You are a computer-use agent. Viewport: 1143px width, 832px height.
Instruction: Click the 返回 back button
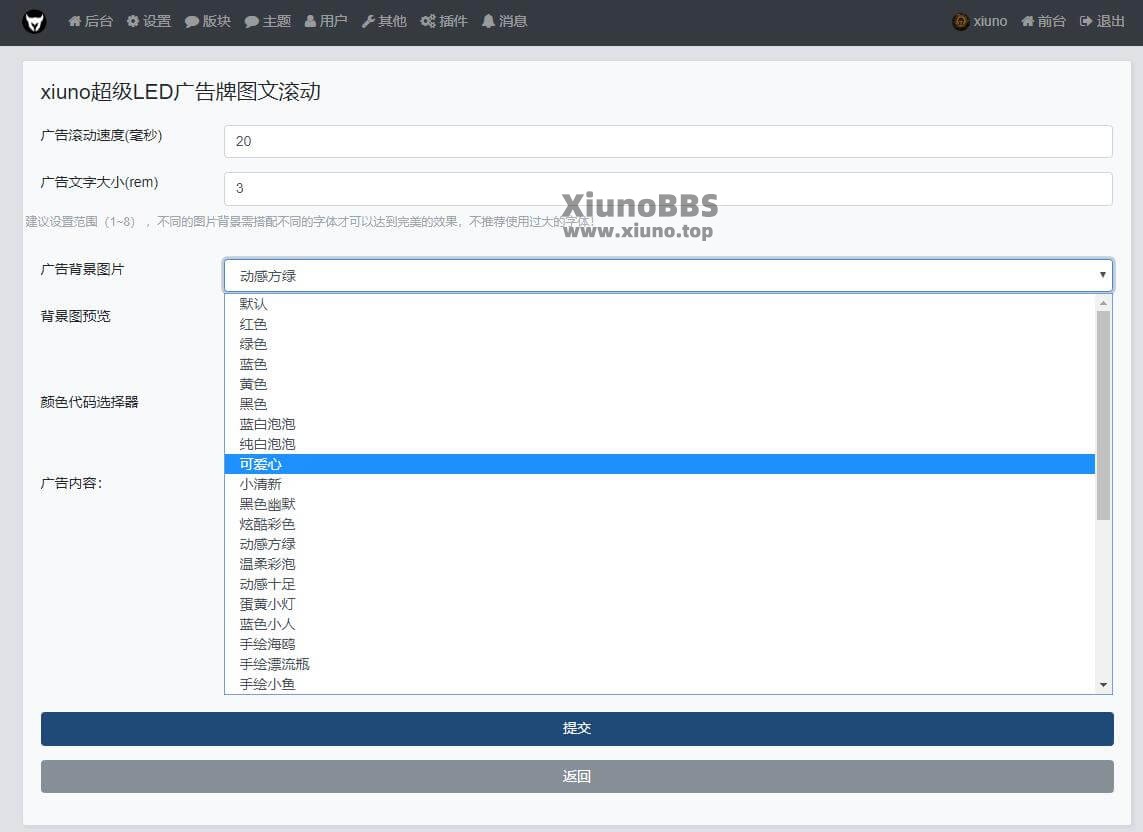point(577,777)
